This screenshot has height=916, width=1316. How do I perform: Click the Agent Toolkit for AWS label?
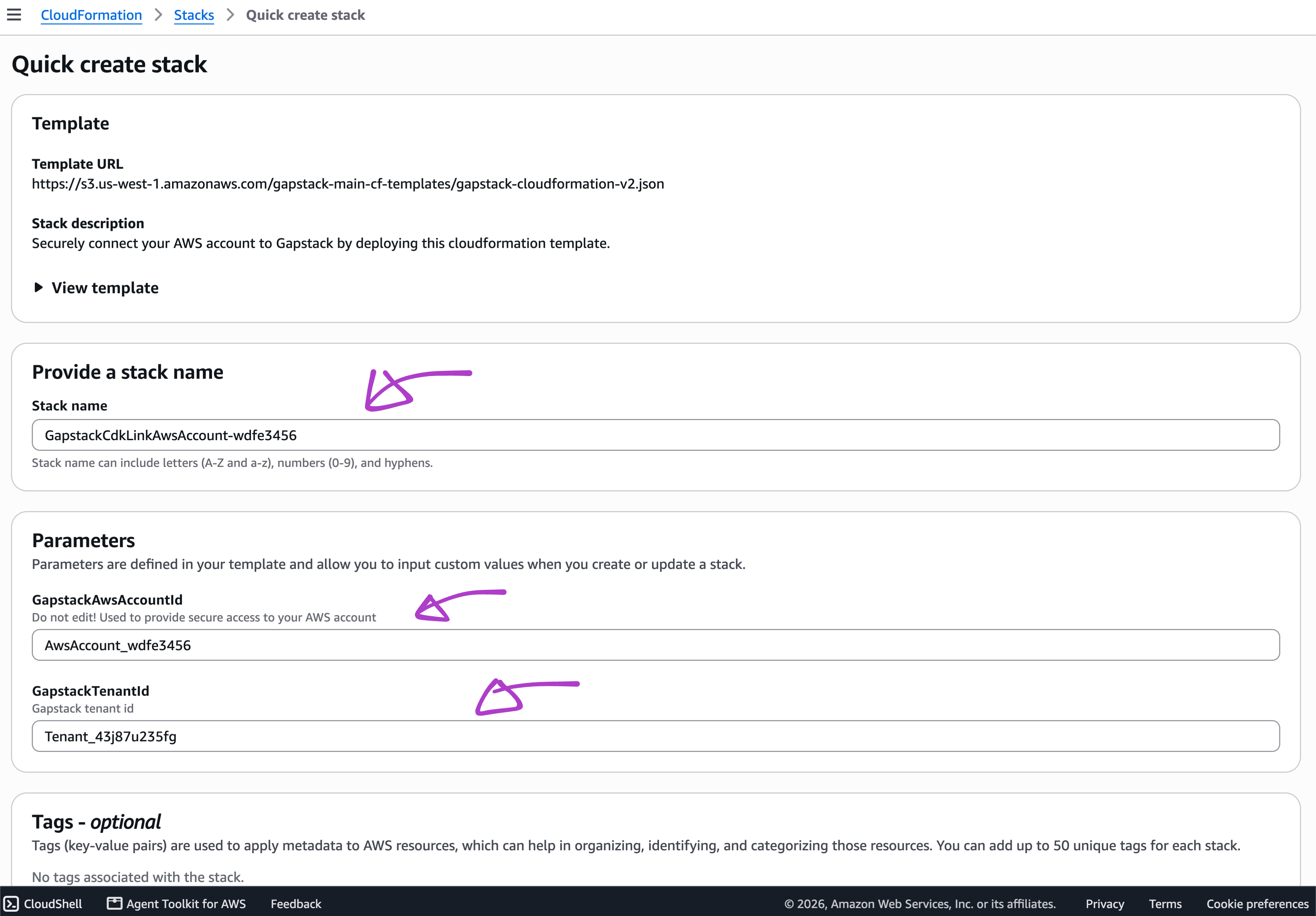click(x=186, y=903)
